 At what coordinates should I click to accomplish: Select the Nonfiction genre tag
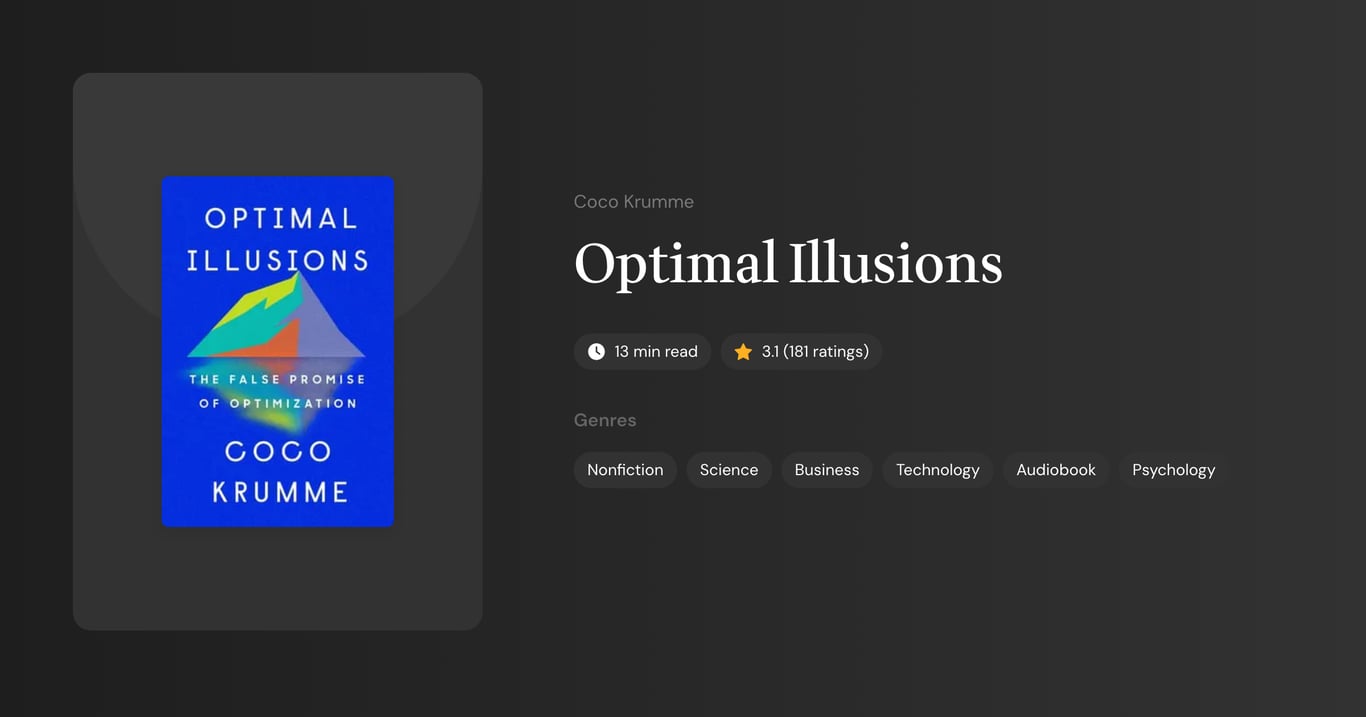[624, 469]
